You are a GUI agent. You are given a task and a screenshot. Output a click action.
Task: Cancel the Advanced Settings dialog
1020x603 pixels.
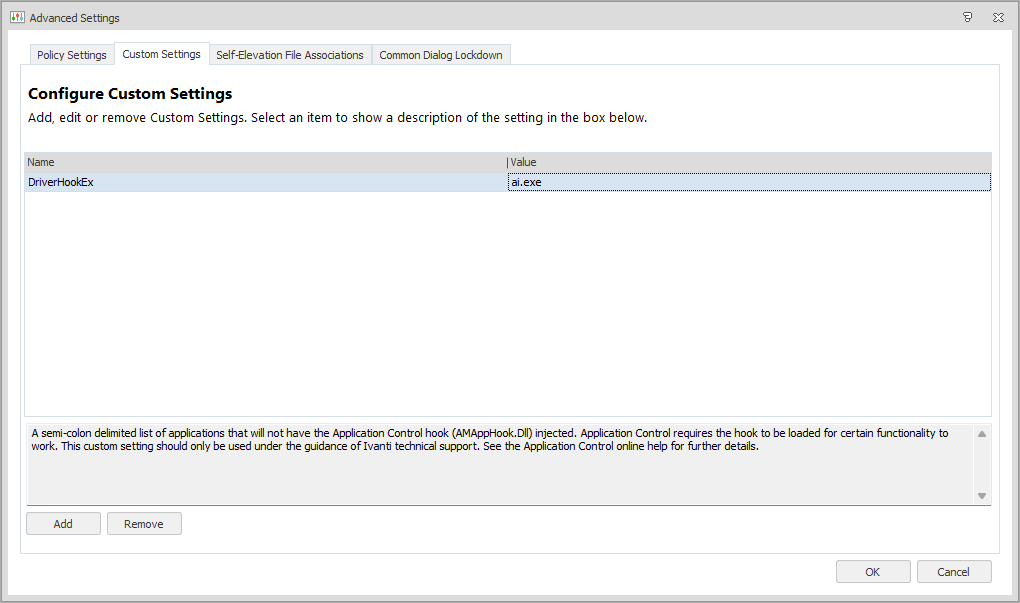click(x=953, y=572)
